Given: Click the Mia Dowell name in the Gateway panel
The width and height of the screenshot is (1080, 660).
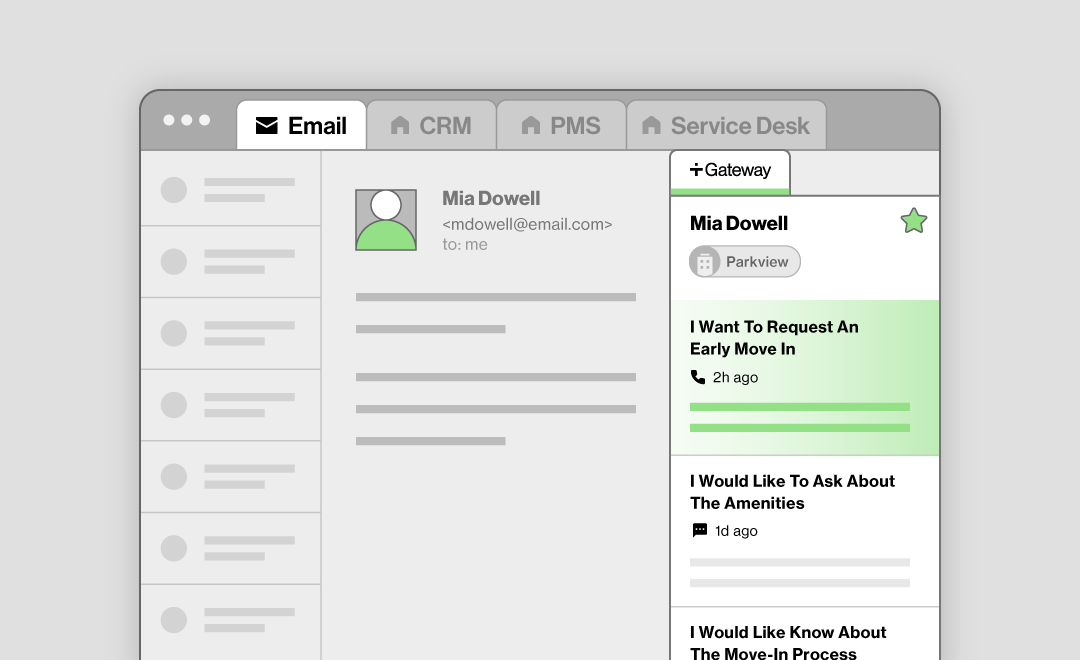Looking at the screenshot, I should point(738,223).
